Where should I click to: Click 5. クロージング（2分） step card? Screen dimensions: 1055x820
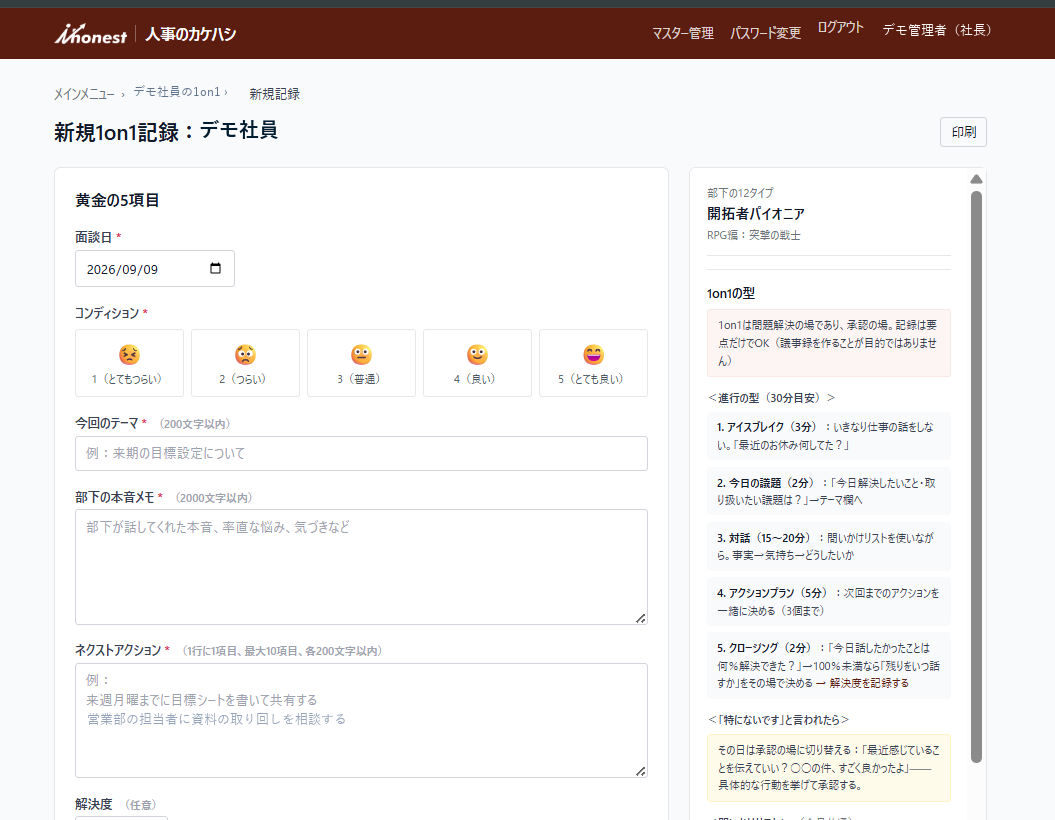pyautogui.click(x=829, y=665)
